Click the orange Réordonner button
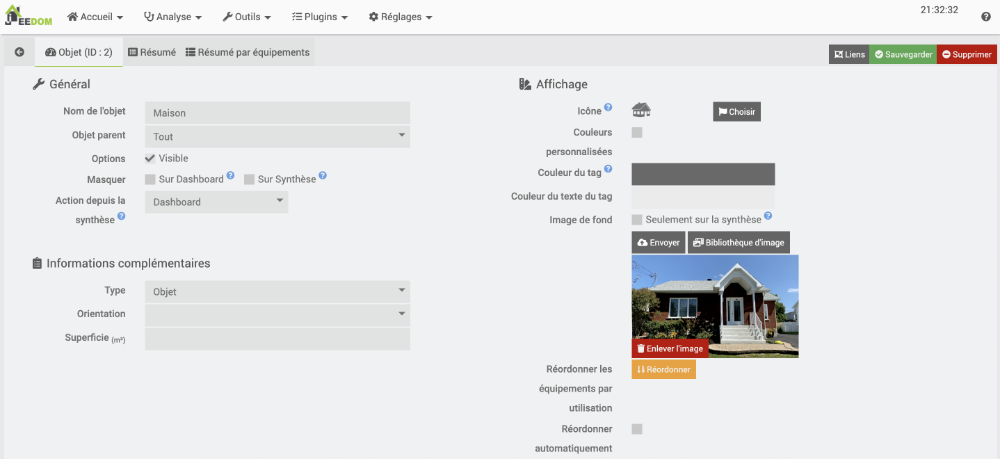The width and height of the screenshot is (1000, 459). pos(663,369)
